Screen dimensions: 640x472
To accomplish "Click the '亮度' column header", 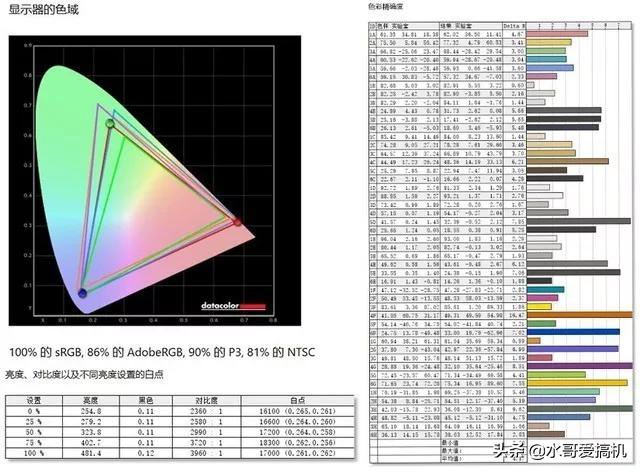I will (91, 401).
